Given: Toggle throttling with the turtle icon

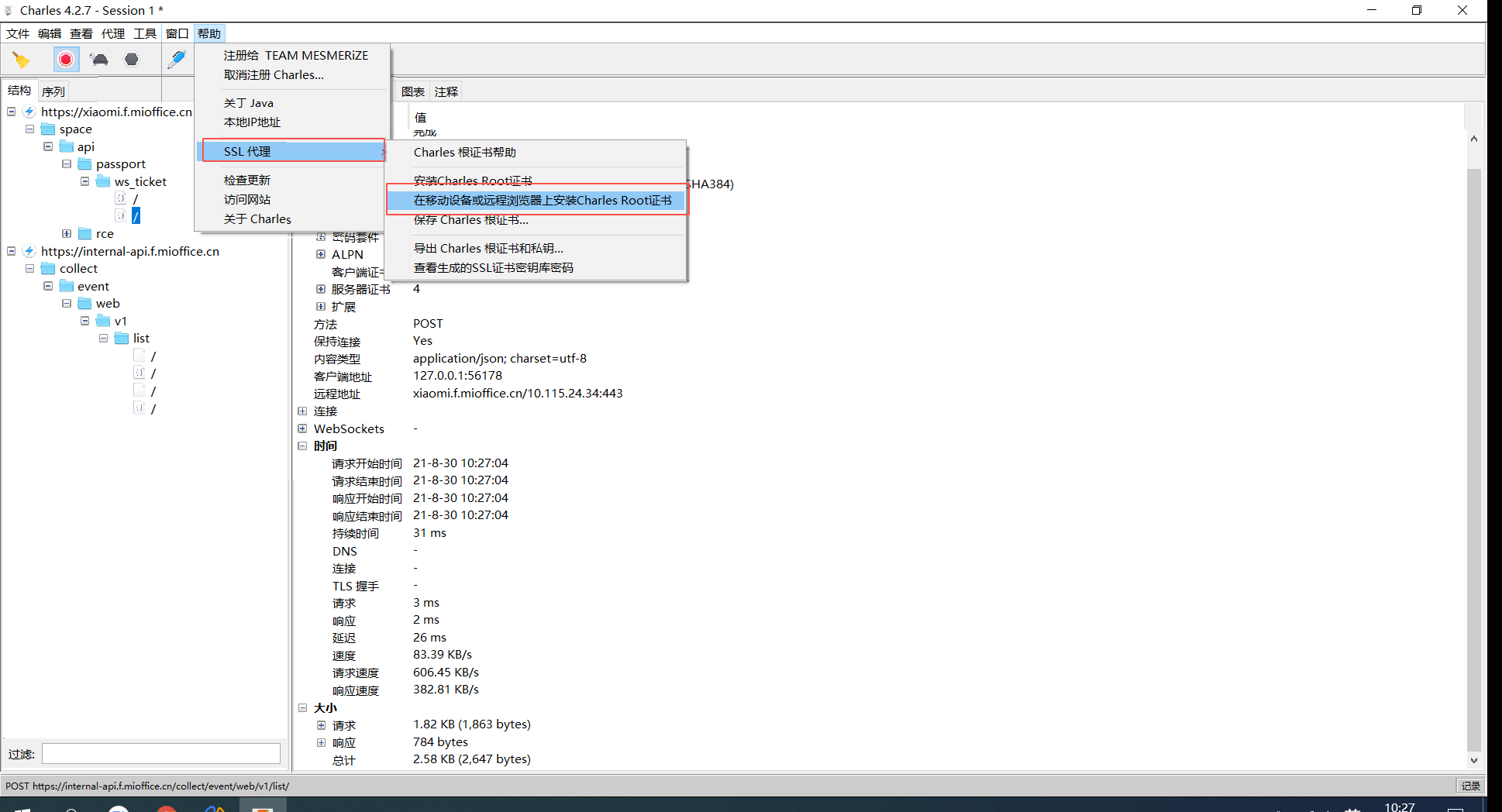Looking at the screenshot, I should (x=99, y=60).
